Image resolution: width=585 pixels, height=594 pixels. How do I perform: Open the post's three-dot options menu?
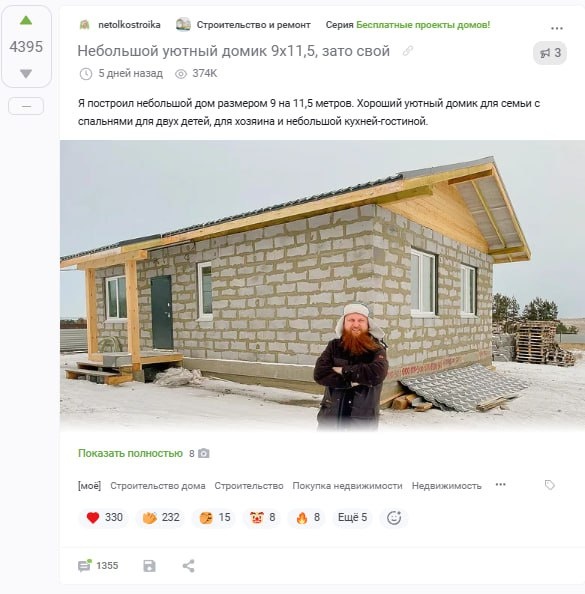(557, 28)
